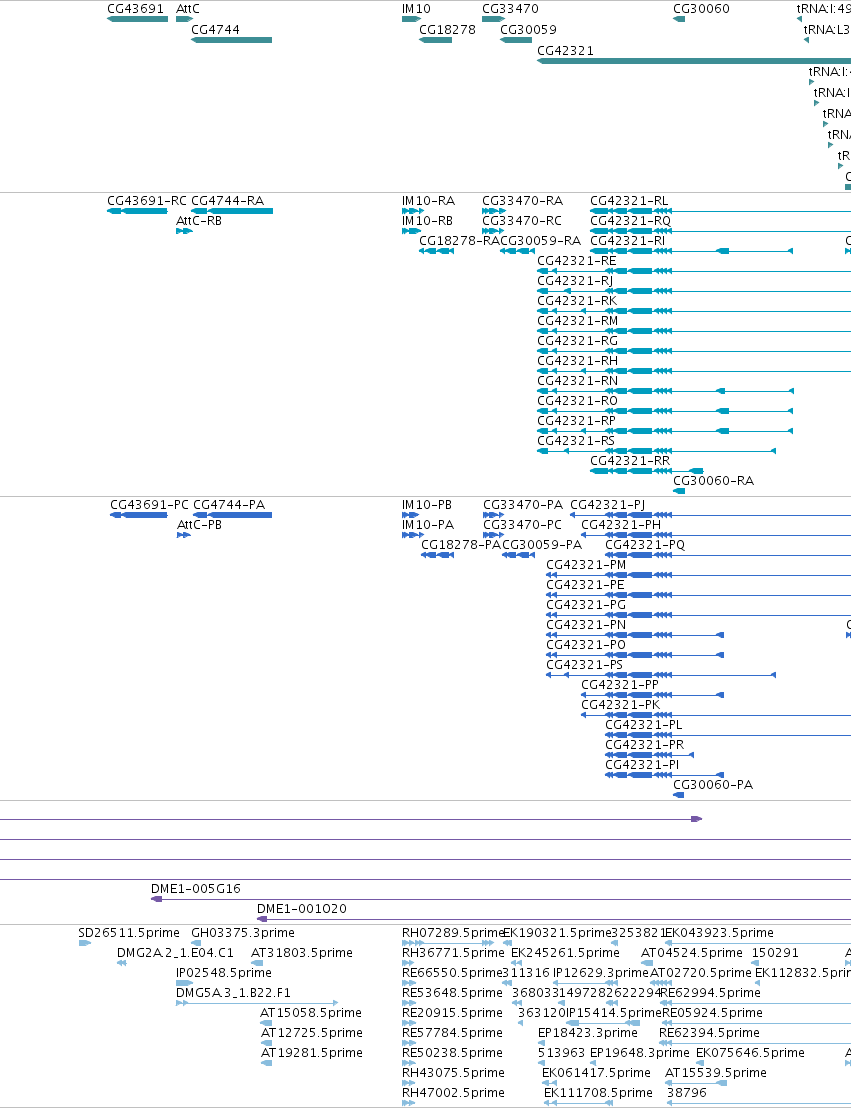The height and width of the screenshot is (1108, 851).
Task: Click the CG42321-RG transcript label
Action: [577, 341]
